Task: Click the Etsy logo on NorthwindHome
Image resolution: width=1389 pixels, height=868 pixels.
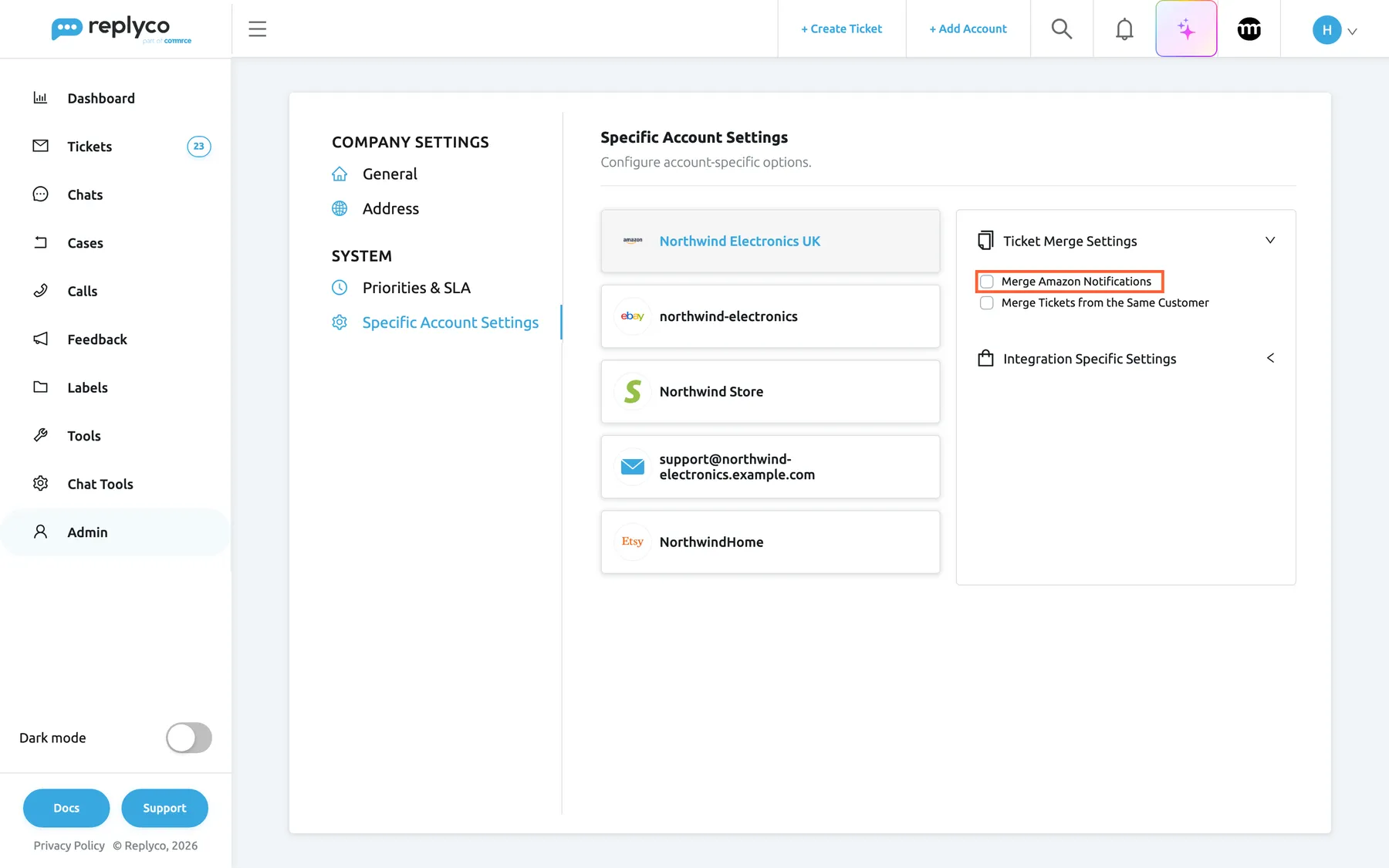Action: pyautogui.click(x=633, y=542)
